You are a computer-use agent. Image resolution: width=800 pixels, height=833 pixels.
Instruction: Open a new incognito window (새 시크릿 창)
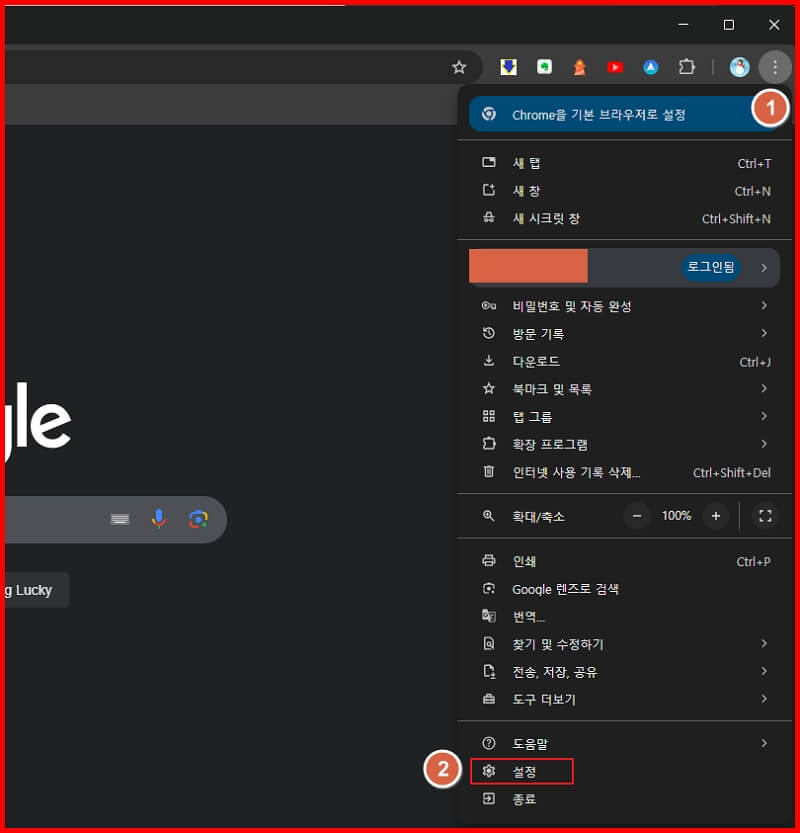(626, 218)
